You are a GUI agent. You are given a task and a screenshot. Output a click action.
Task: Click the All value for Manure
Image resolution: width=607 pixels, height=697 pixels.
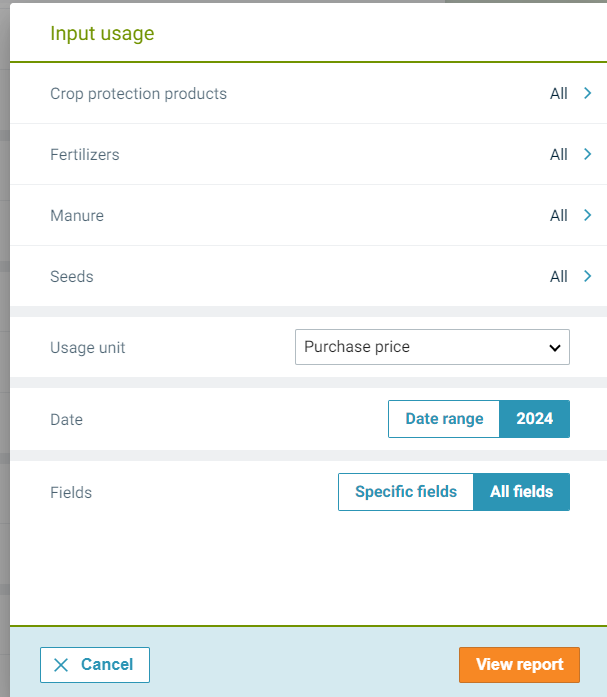point(559,216)
